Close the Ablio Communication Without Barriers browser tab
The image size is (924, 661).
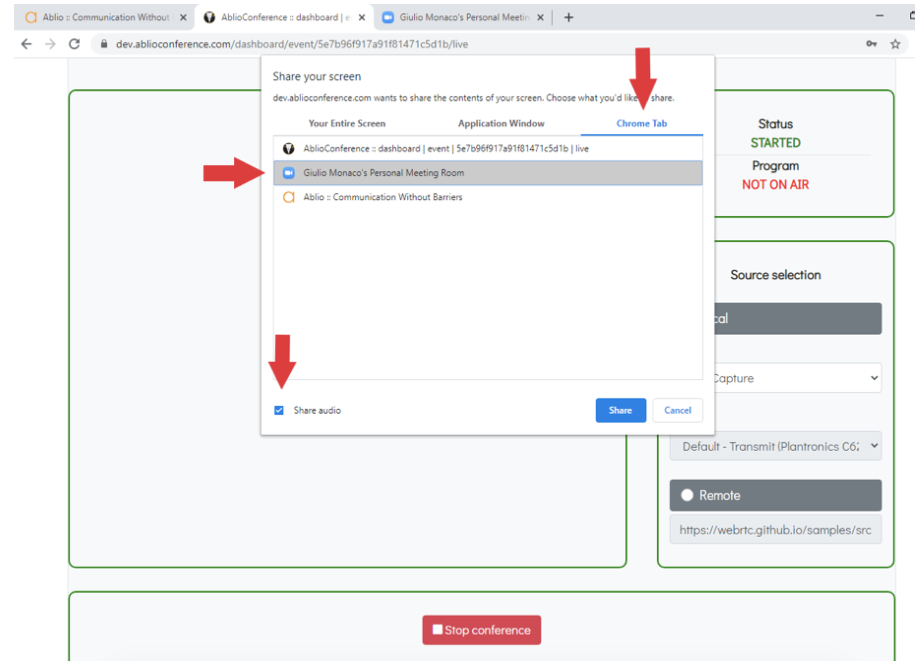point(183,18)
